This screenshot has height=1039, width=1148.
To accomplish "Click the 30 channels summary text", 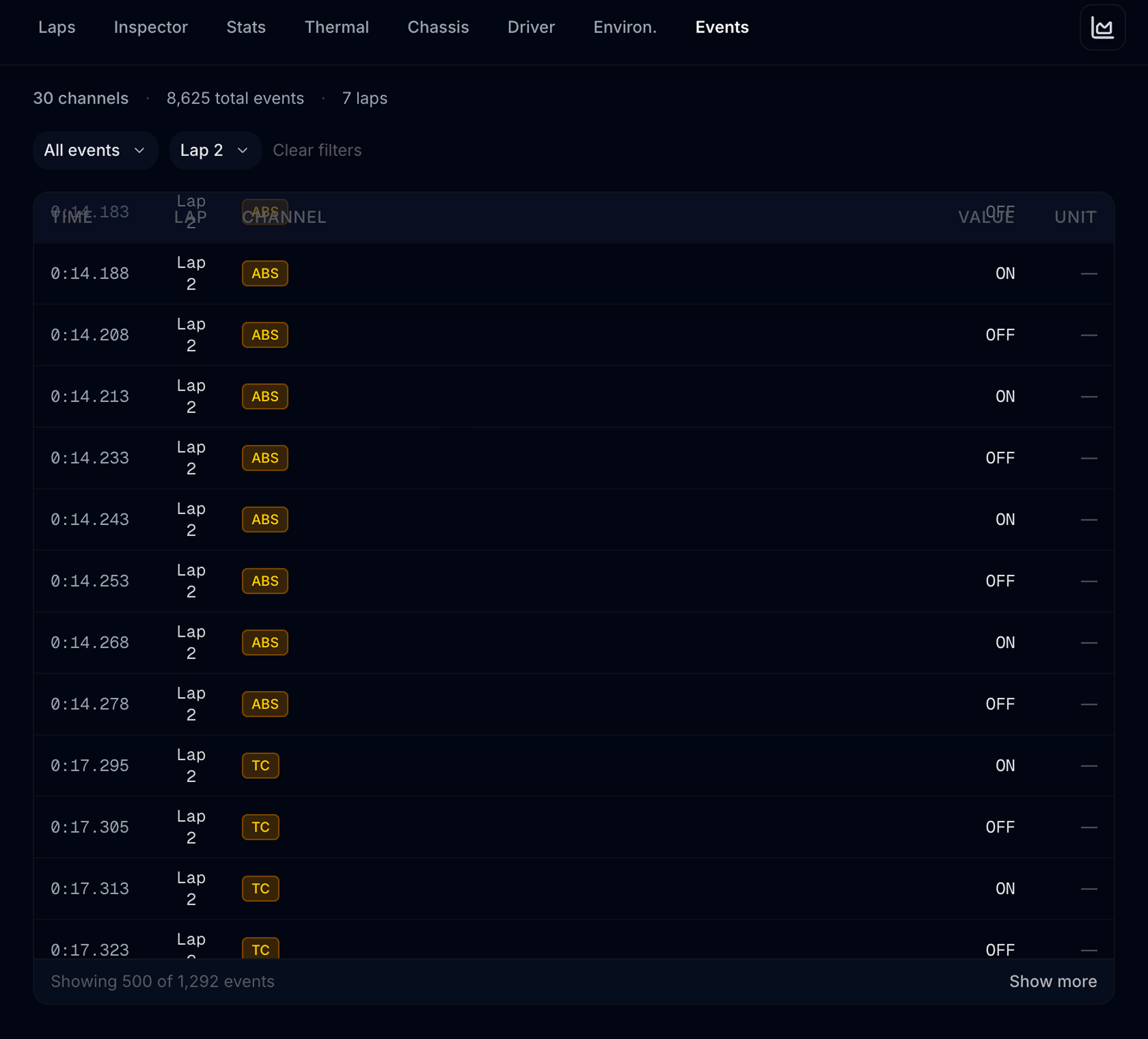I will (81, 98).
